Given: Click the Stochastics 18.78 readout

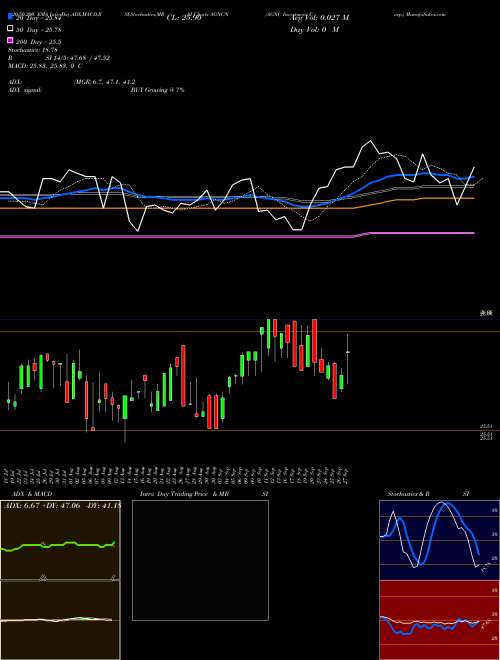Looking at the screenshot, I should coord(33,50).
